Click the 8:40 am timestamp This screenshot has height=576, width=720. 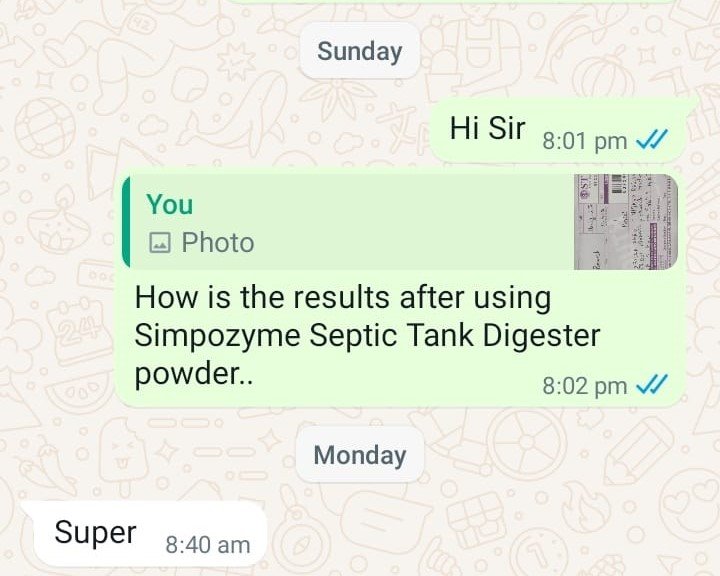pyautogui.click(x=208, y=545)
